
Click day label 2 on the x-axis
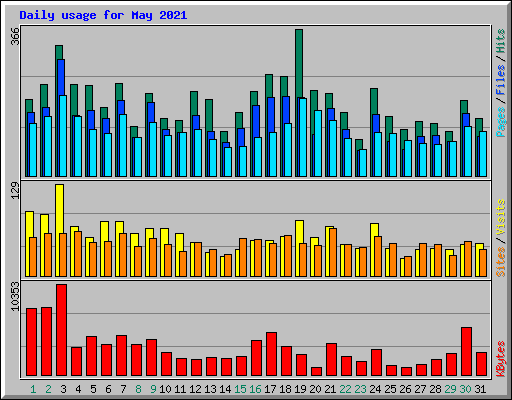[x=48, y=389]
